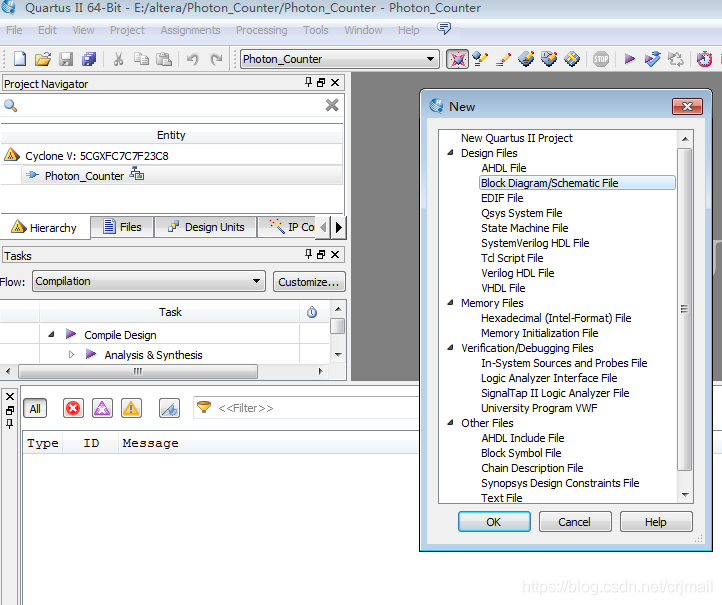Screen dimensions: 722x605
Task: Click Help in the New dialog
Action: 656,522
